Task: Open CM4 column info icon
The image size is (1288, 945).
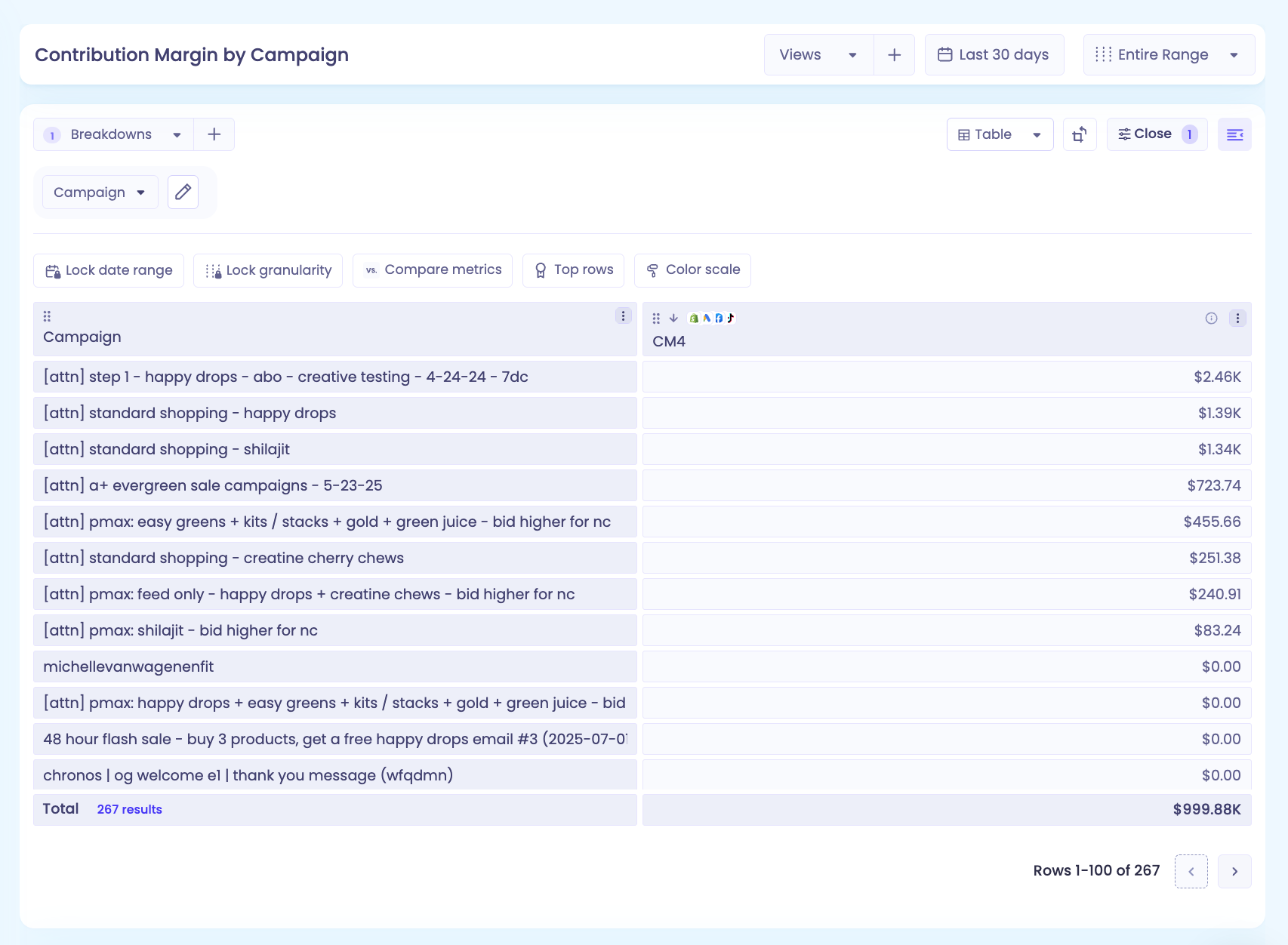Action: click(x=1211, y=319)
